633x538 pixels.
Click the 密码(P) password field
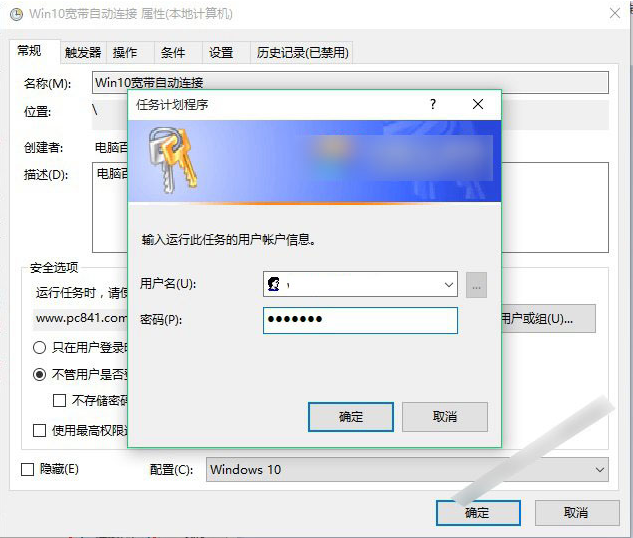(x=360, y=320)
